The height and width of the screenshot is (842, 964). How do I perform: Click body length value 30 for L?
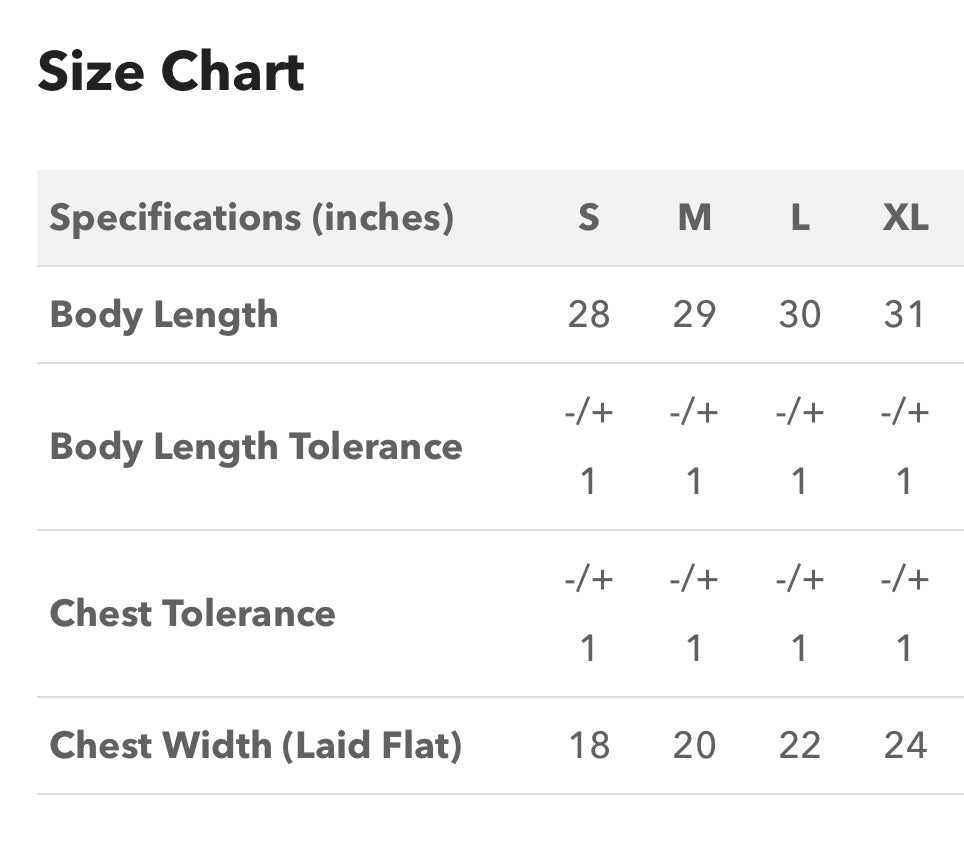[x=799, y=315]
